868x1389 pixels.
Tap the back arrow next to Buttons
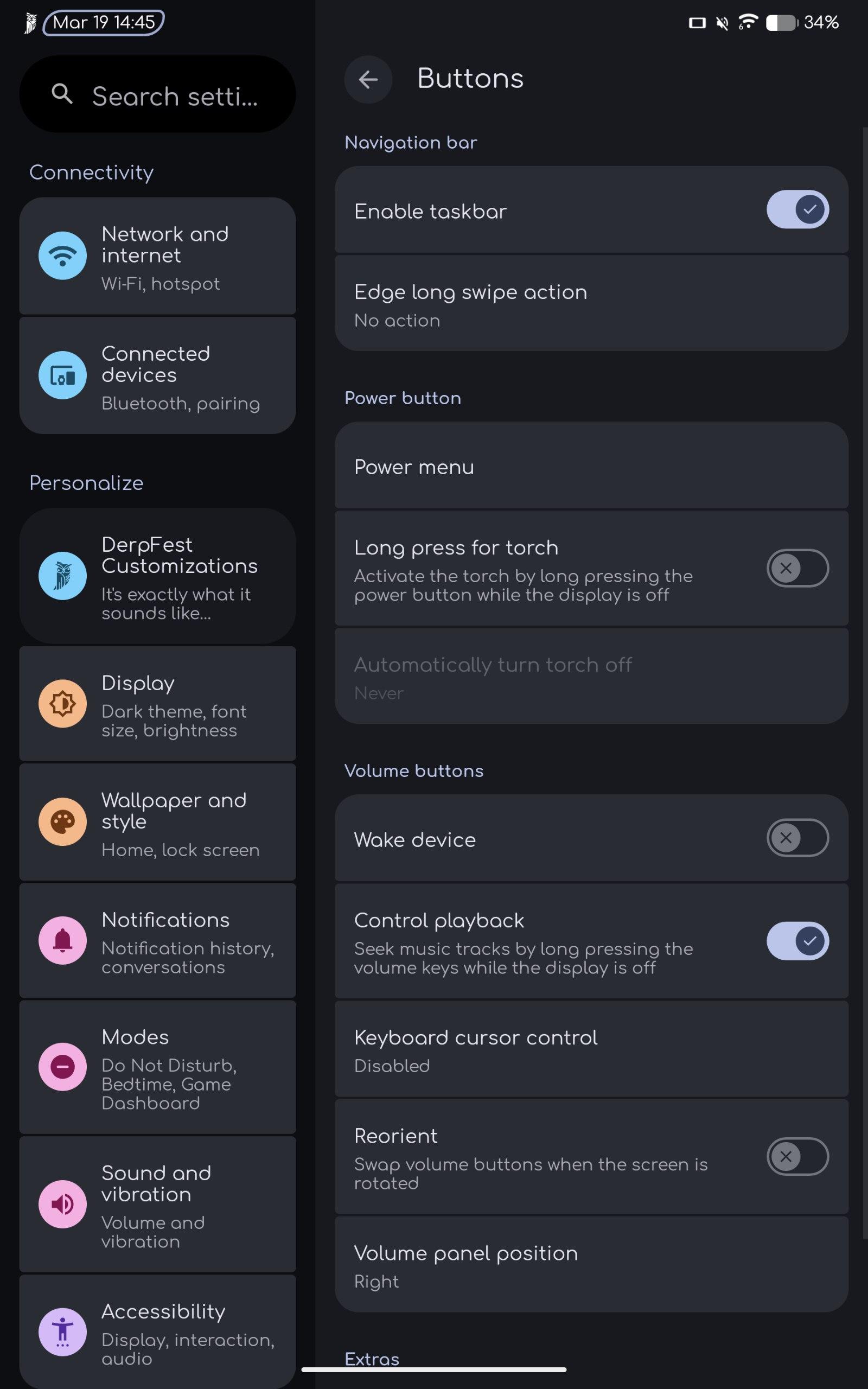[368, 79]
